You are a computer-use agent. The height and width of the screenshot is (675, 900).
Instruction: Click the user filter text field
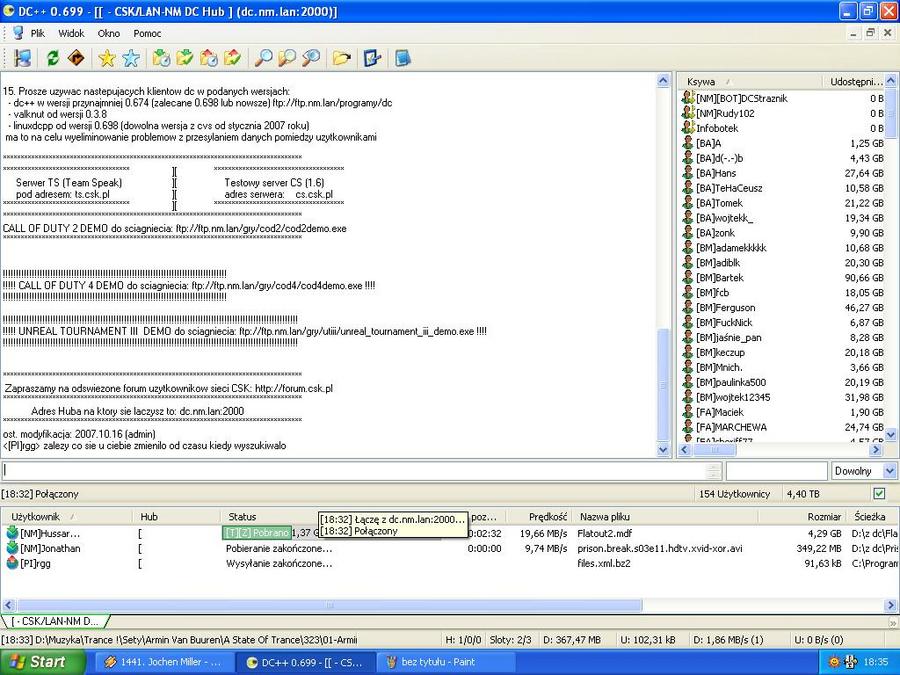(776, 471)
